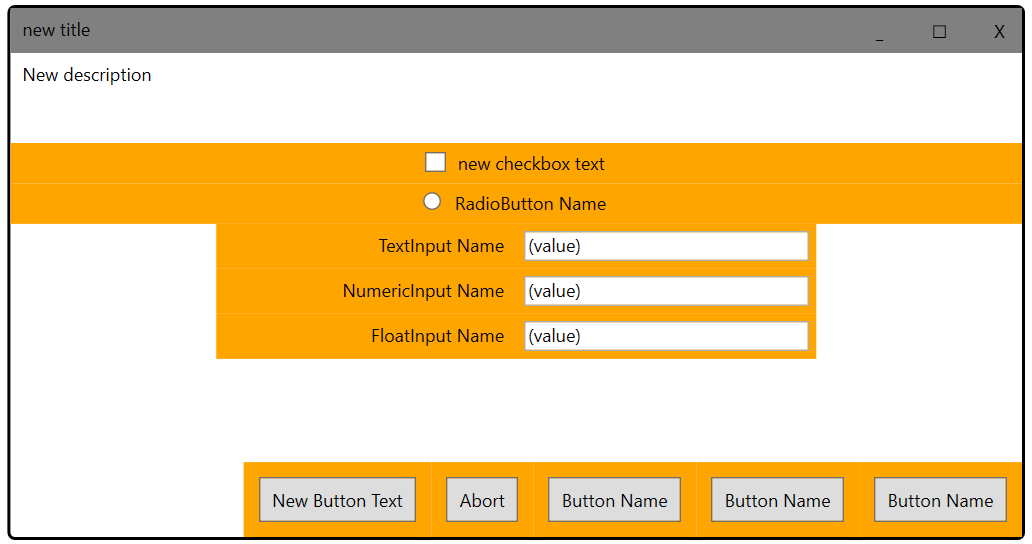Focus the TextInput Name value field
The image size is (1032, 544).
pyautogui.click(x=666, y=246)
